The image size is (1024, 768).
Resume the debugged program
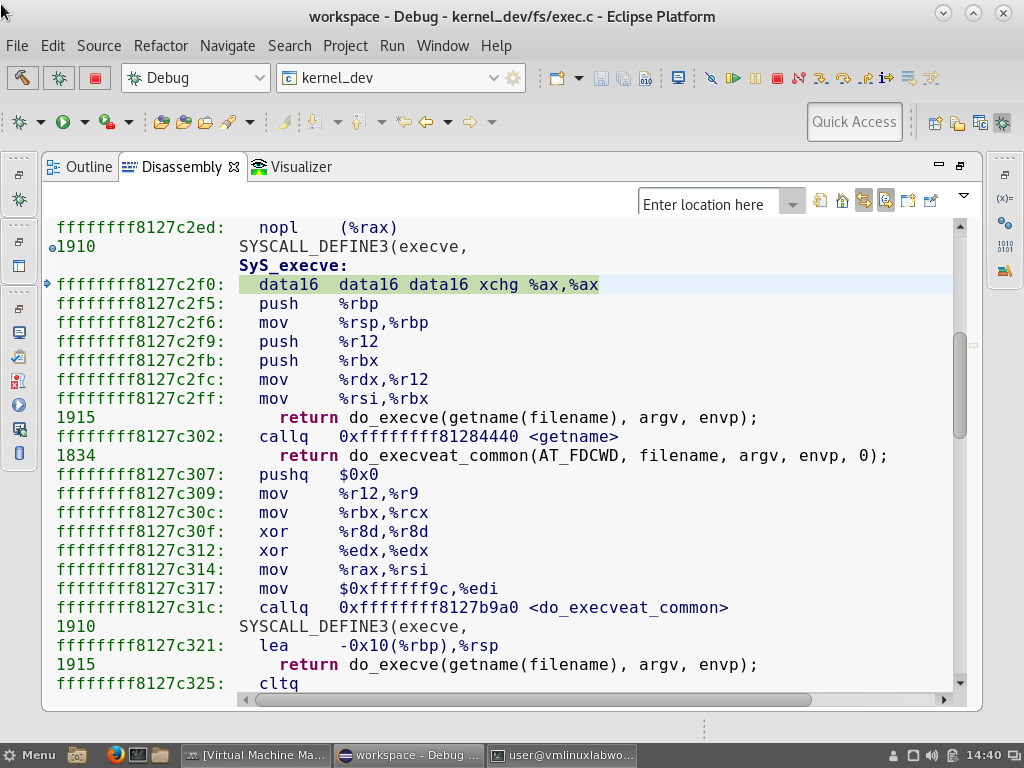tap(733, 77)
